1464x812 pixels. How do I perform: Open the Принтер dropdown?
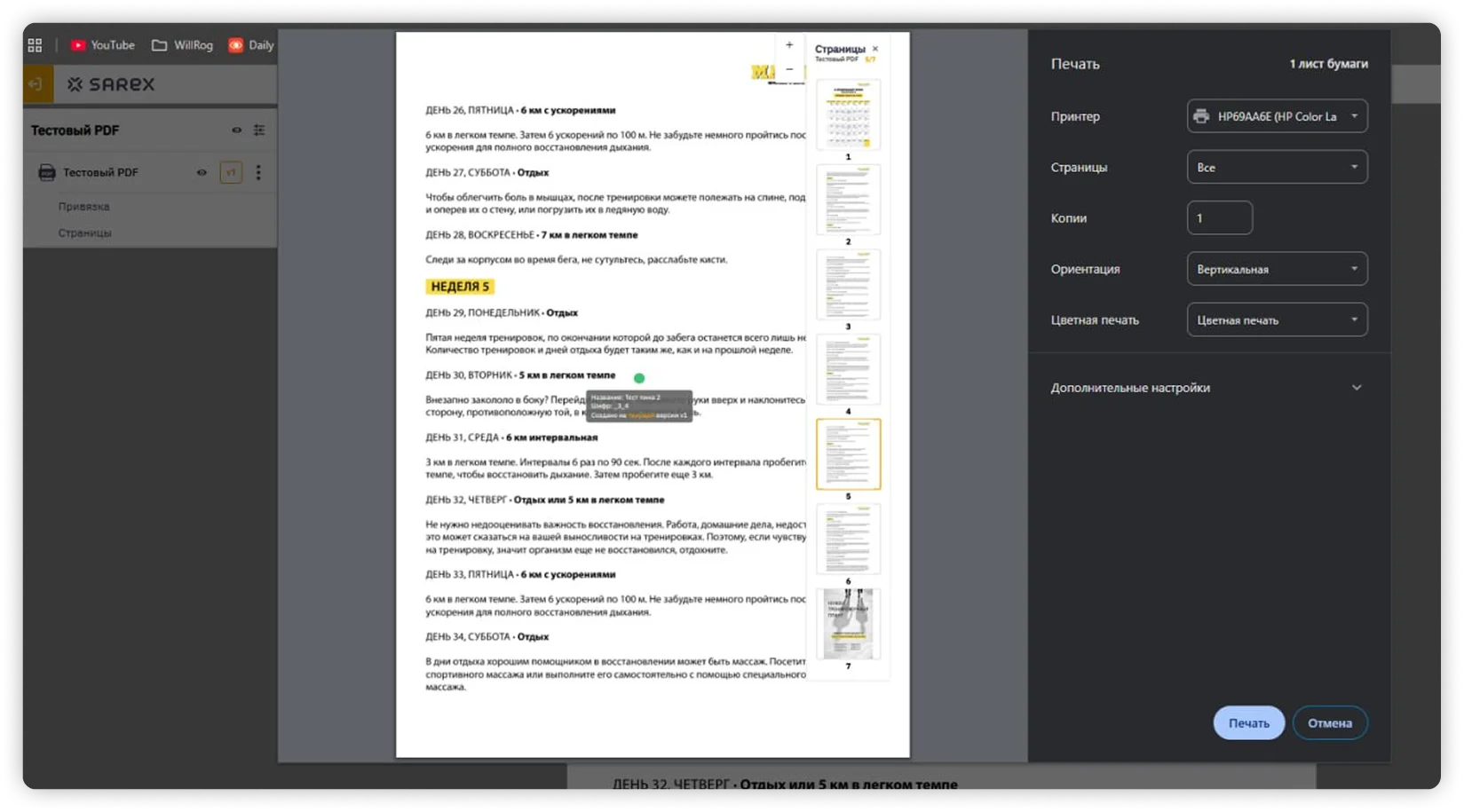[1277, 116]
